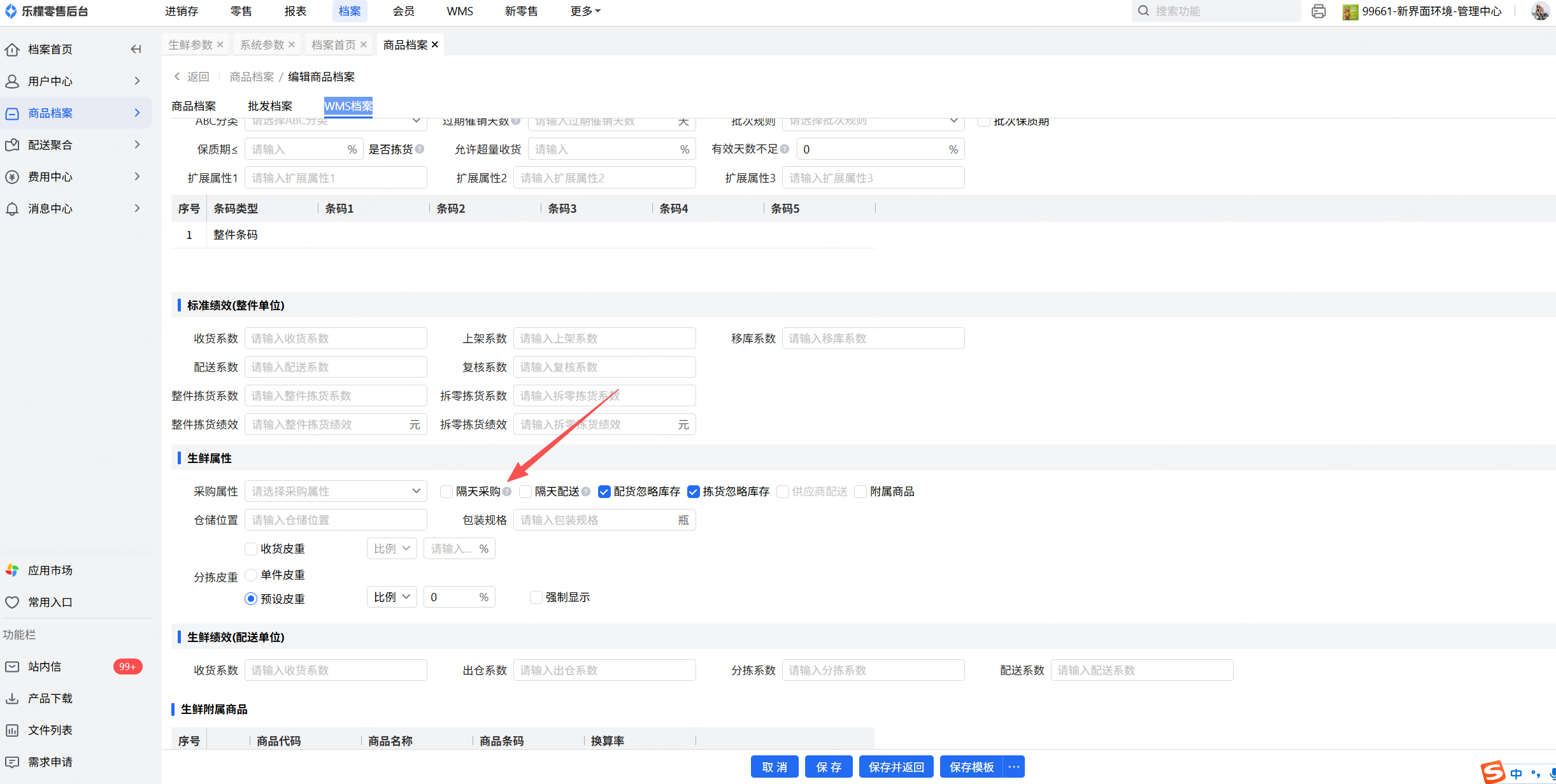
Task: Click 取消 button at bottom
Action: tap(774, 767)
